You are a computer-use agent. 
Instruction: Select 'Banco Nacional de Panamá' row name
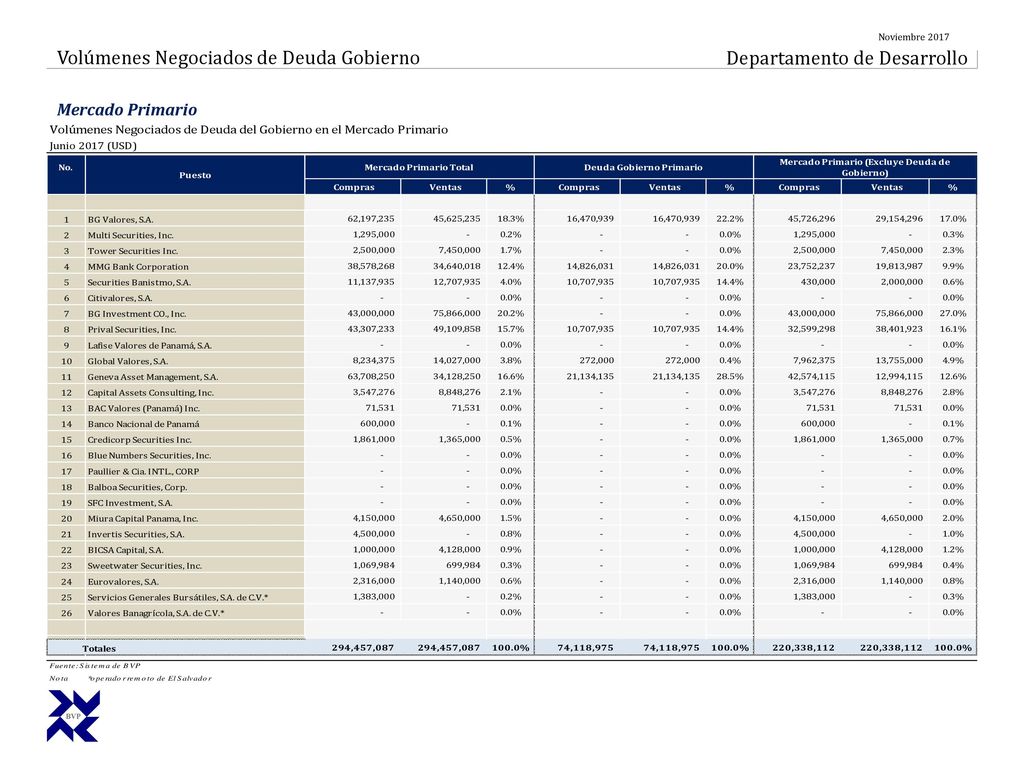pos(144,424)
